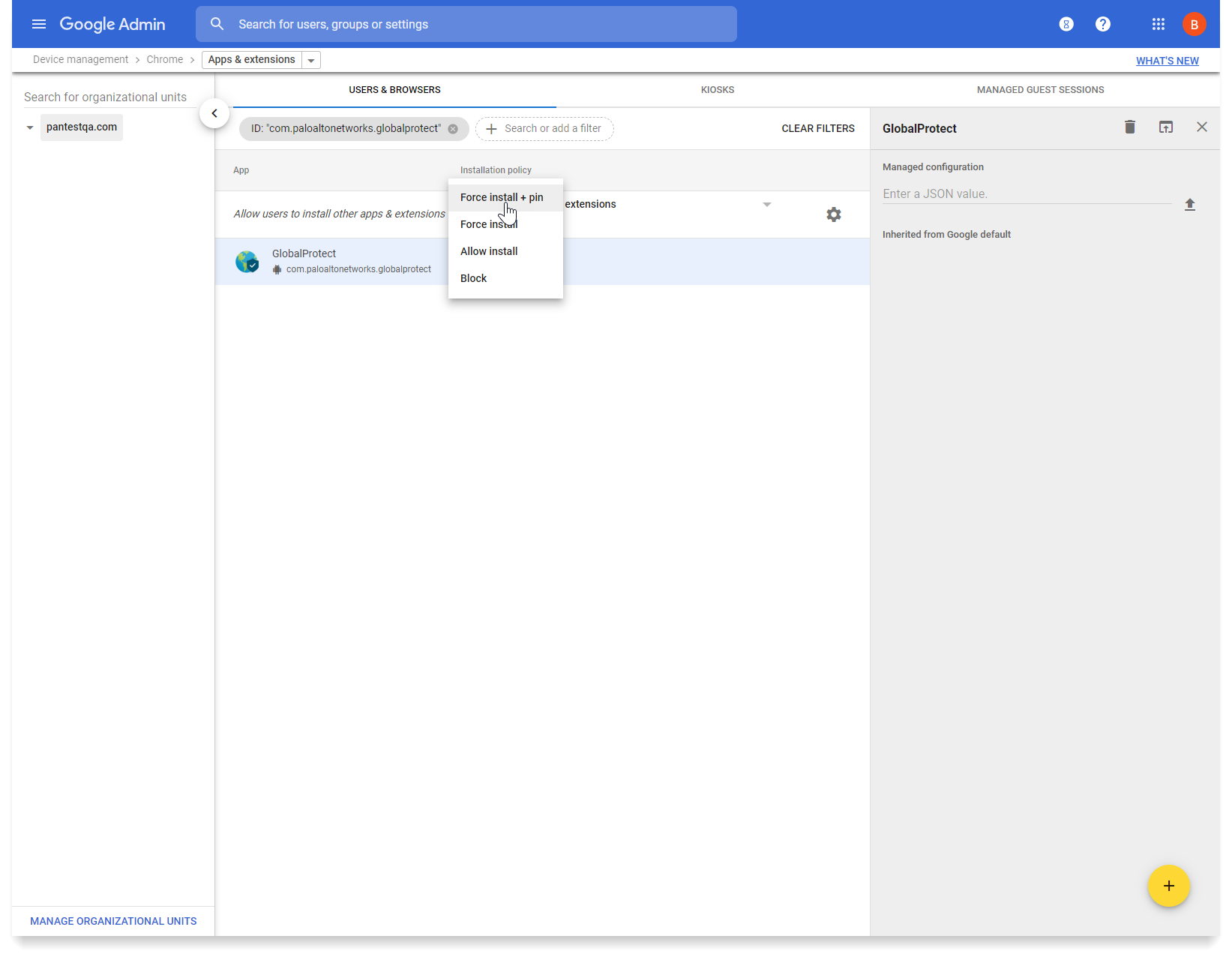This screenshot has width=1232, height=960.
Task: Select Force install + pin option
Action: (502, 197)
